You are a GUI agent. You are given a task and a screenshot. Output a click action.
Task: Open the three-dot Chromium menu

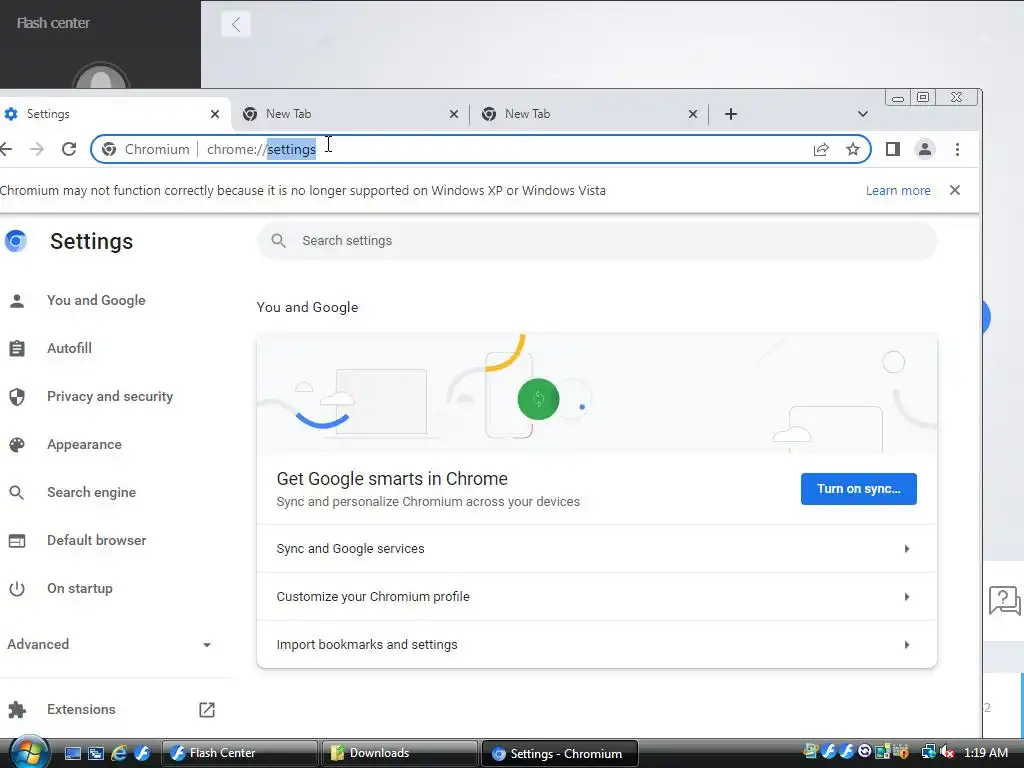[x=957, y=150]
